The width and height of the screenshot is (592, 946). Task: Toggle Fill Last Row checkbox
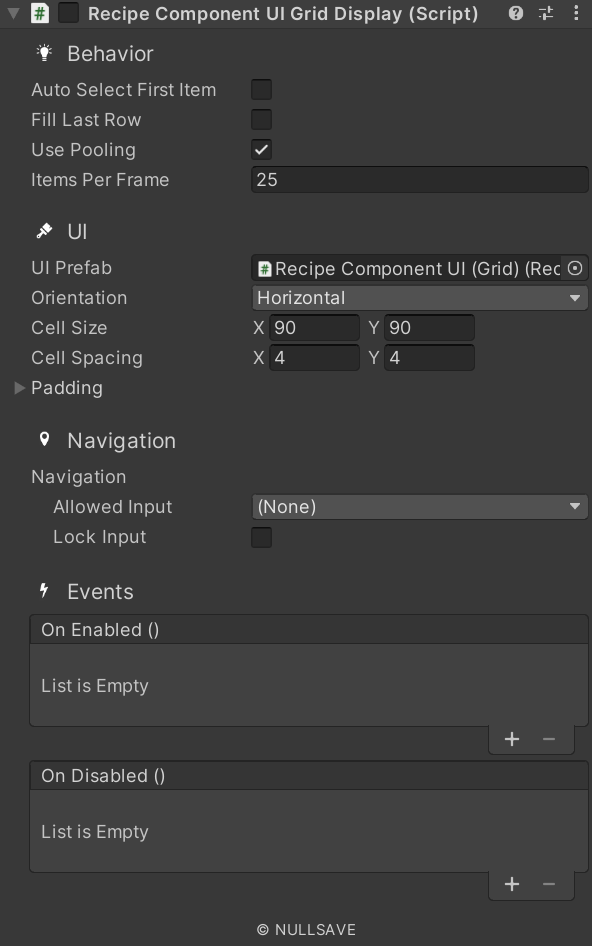tap(261, 119)
